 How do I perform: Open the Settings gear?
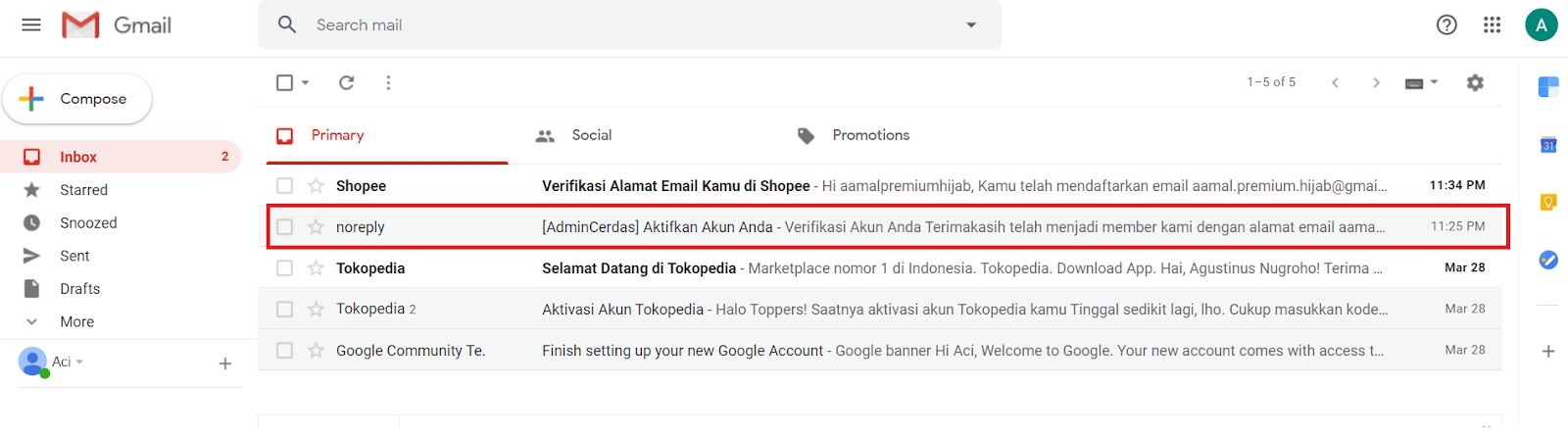tap(1475, 82)
